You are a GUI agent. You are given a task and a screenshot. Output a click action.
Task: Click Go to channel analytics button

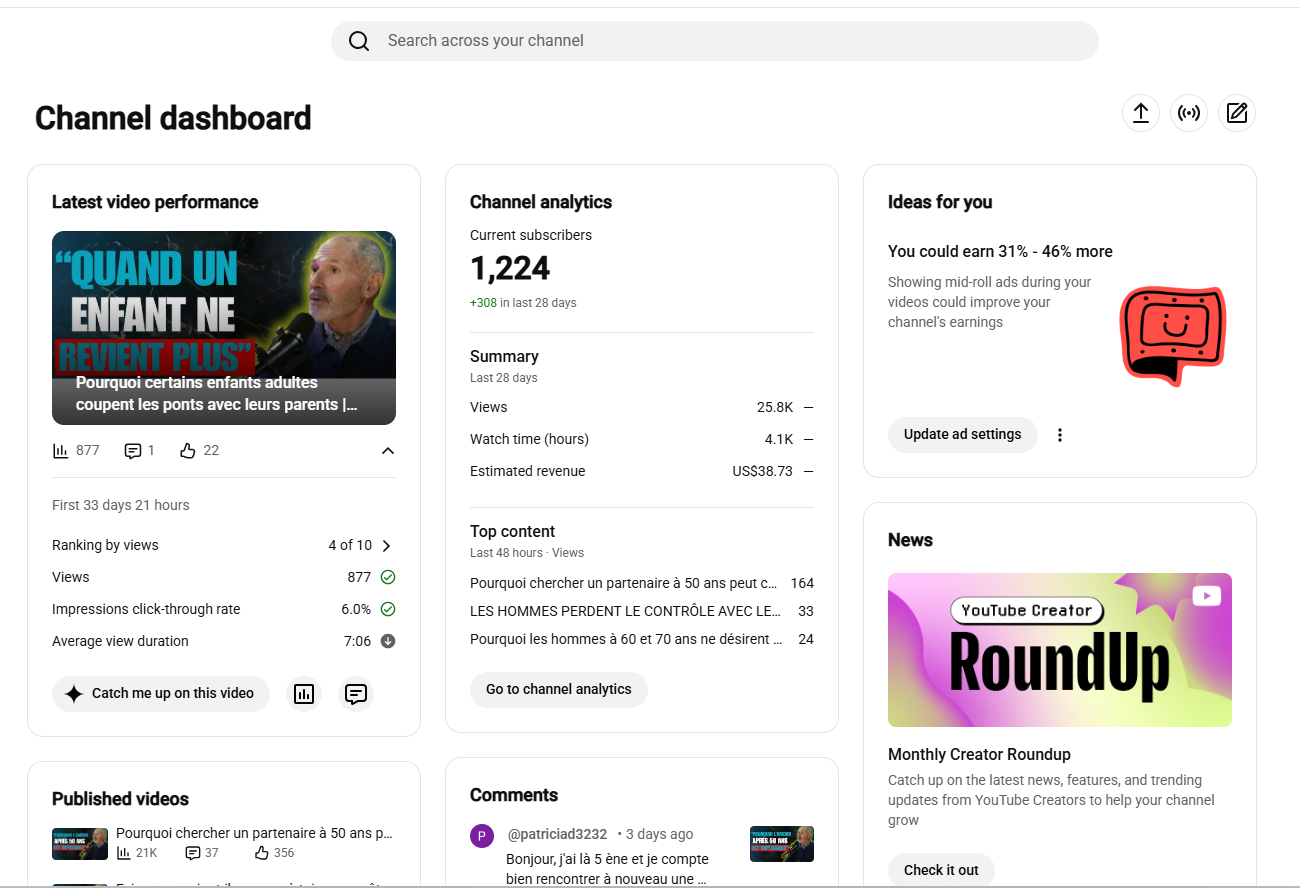click(x=559, y=690)
